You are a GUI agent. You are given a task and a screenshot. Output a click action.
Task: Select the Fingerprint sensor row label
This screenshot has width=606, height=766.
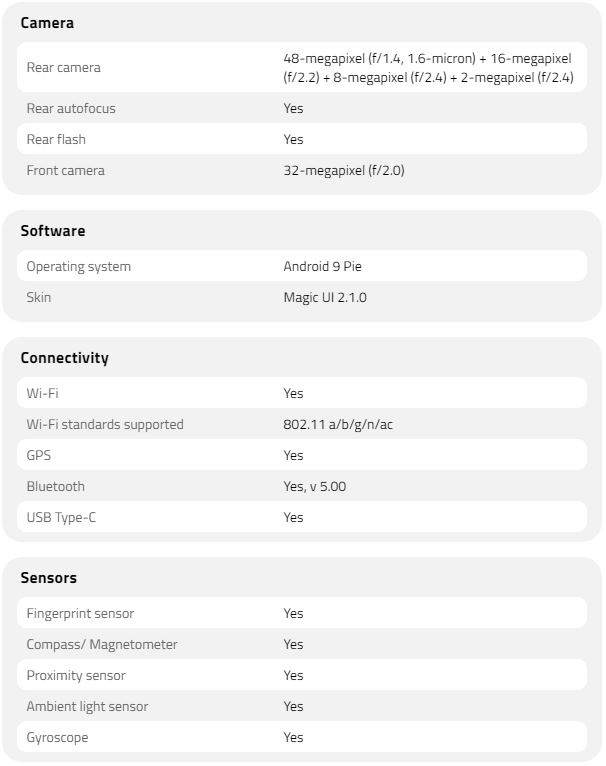coord(80,613)
